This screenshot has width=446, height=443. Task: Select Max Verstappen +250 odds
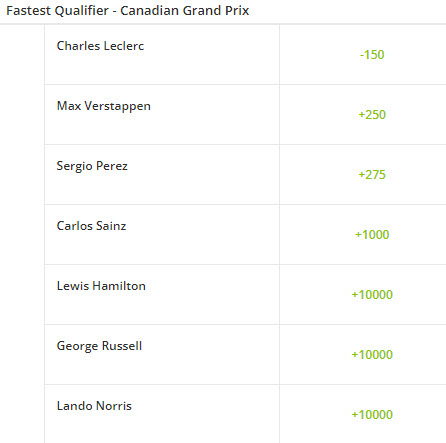[x=372, y=115]
